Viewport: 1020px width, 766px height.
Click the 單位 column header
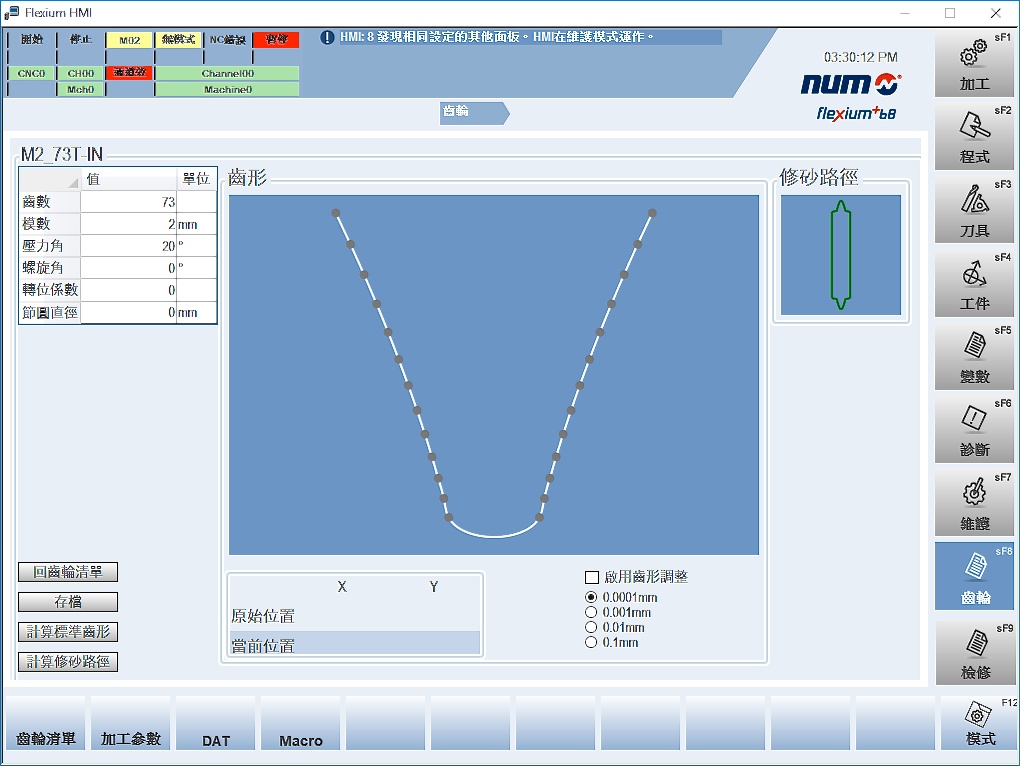pyautogui.click(x=196, y=179)
